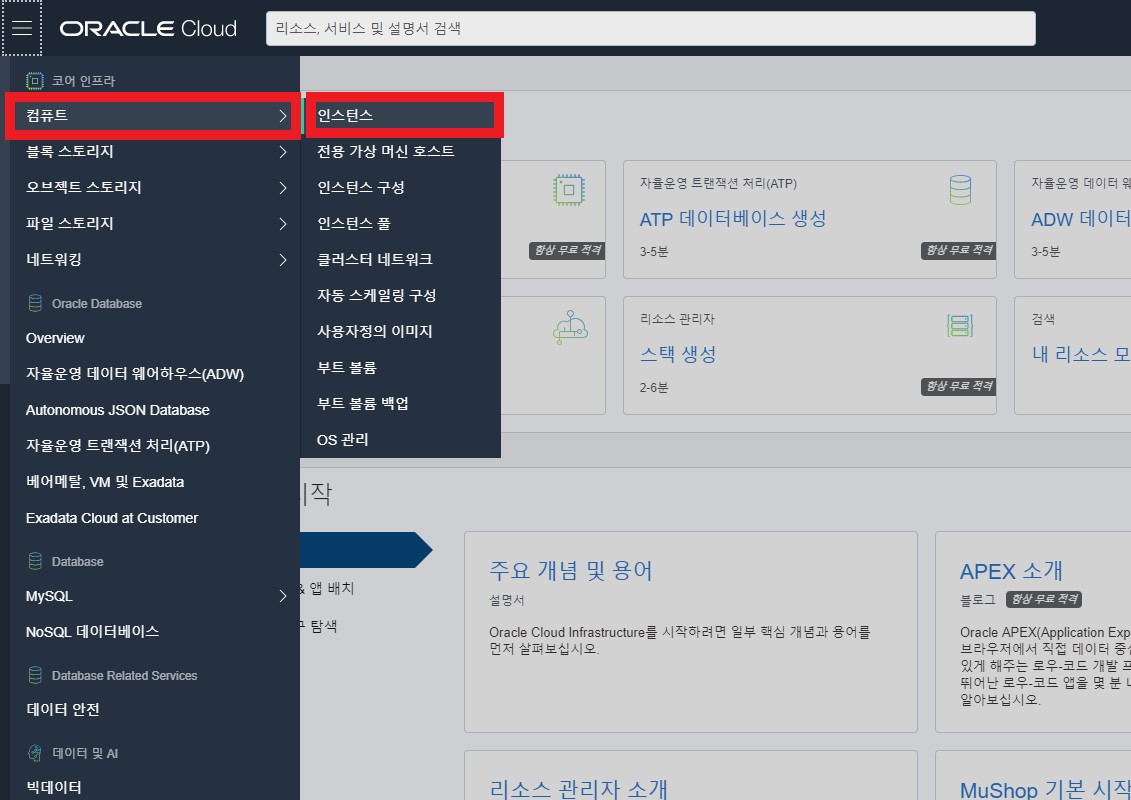This screenshot has width=1131, height=800.
Task: Click the ATP card database icon
Action: click(x=960, y=190)
